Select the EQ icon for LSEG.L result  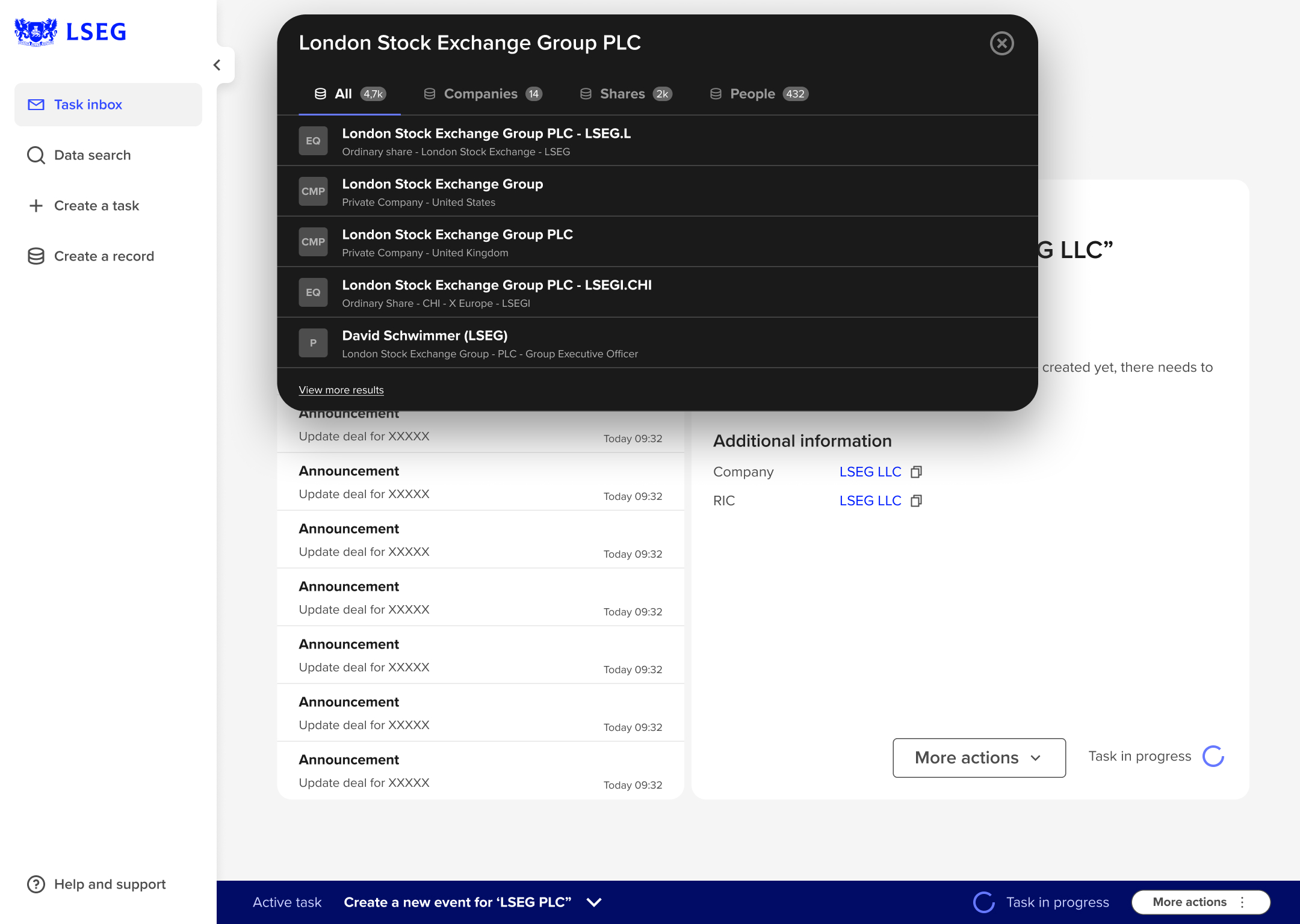click(313, 140)
